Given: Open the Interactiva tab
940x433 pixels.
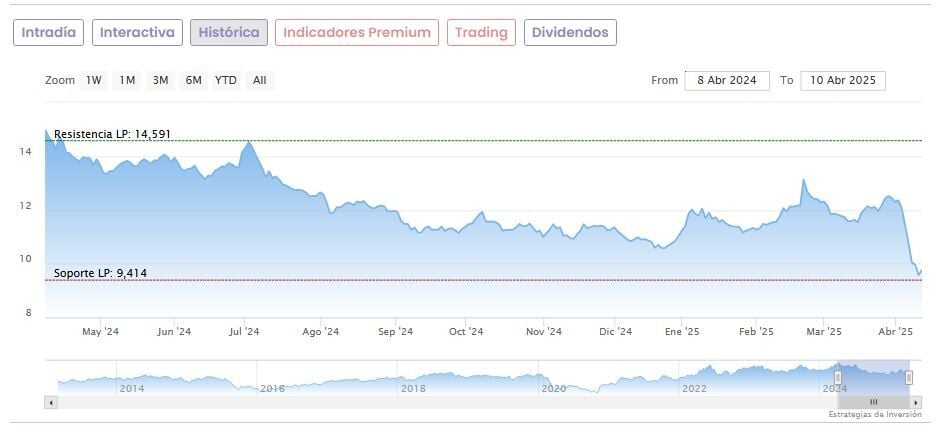Looking at the screenshot, I should click(138, 33).
